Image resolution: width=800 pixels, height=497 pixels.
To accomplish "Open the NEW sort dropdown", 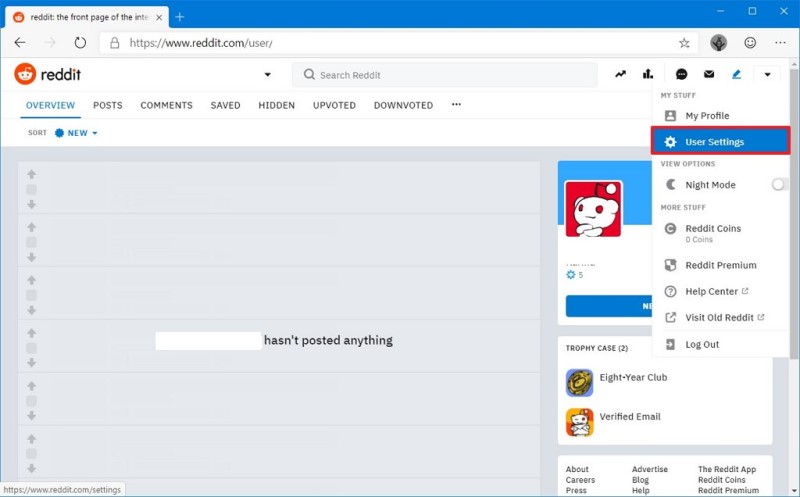I will tap(76, 133).
